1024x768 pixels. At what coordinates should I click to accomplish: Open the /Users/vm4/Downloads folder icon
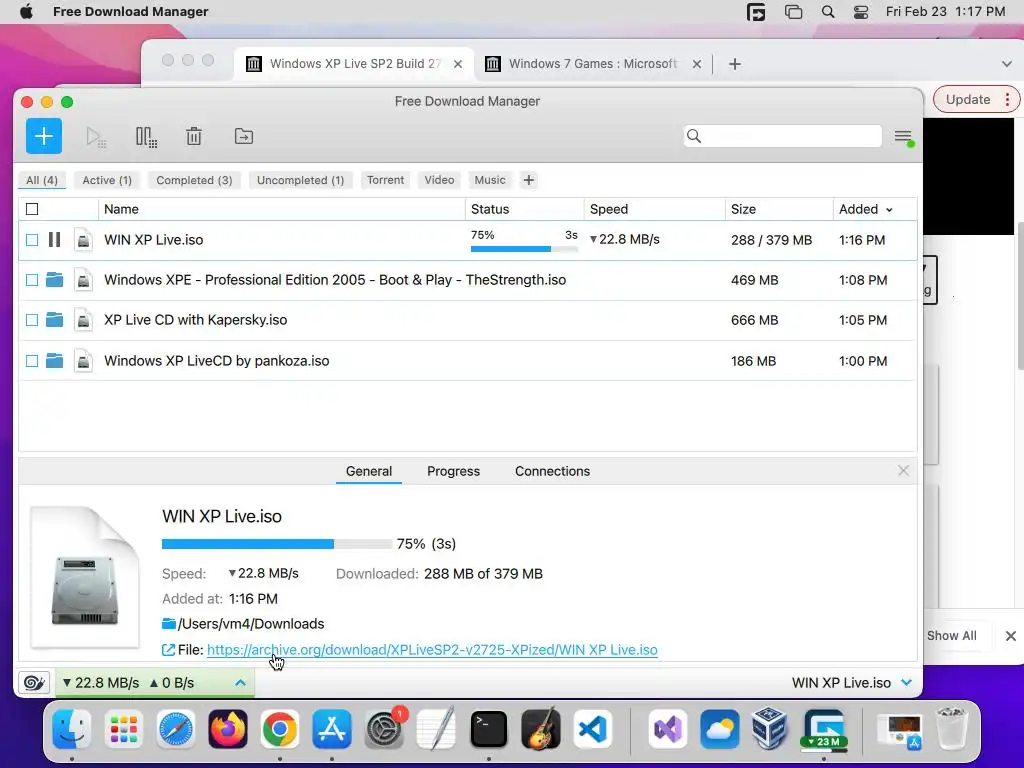(168, 624)
